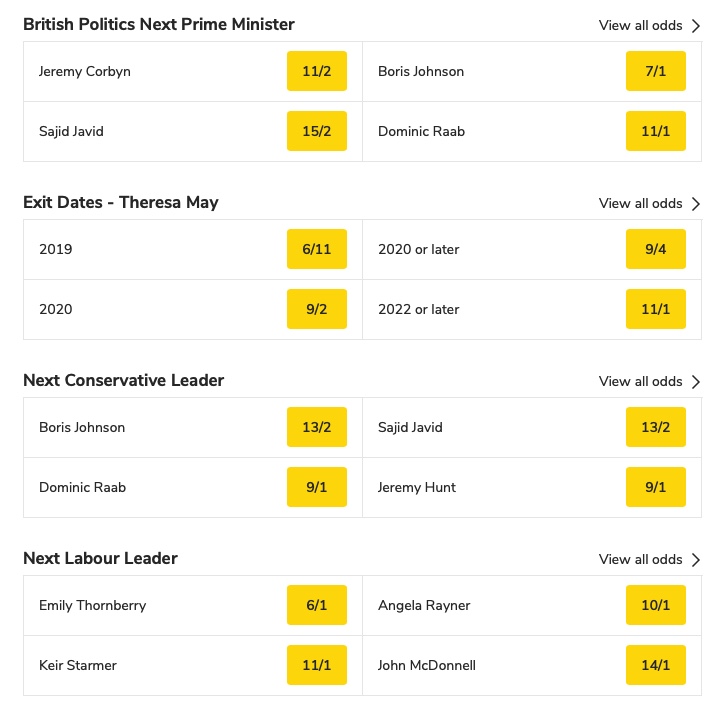Click the Dominic Raab row under Next Conservative Leader
712x712 pixels.
(x=193, y=487)
